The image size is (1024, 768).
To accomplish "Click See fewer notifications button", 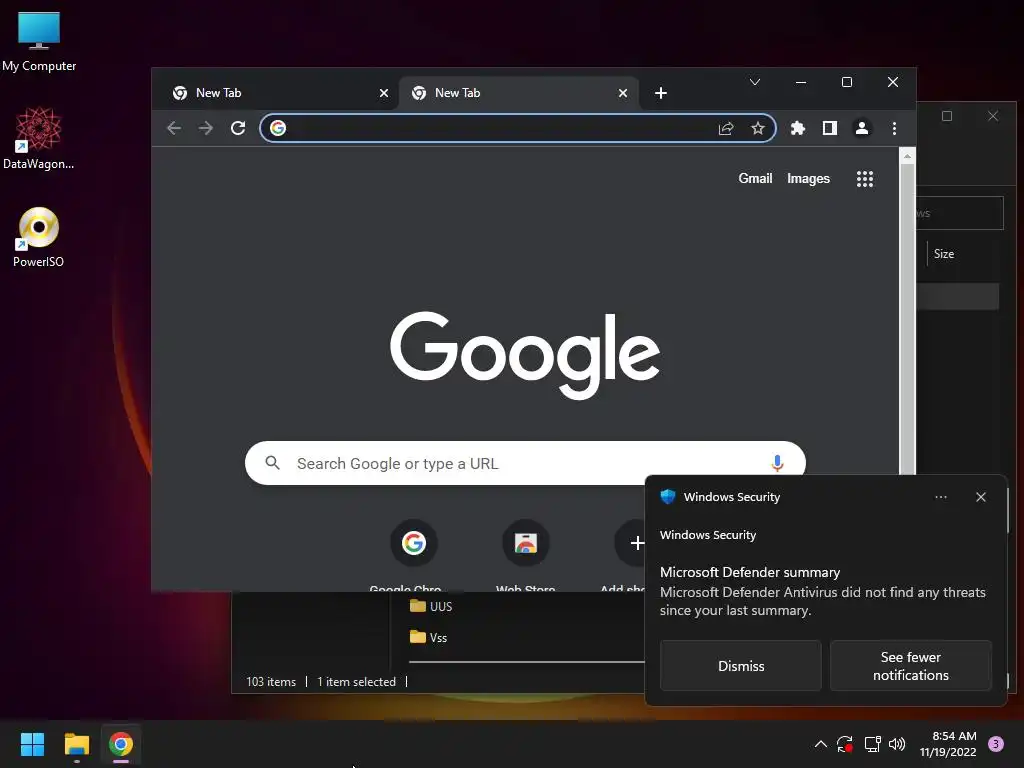I will tap(910, 665).
